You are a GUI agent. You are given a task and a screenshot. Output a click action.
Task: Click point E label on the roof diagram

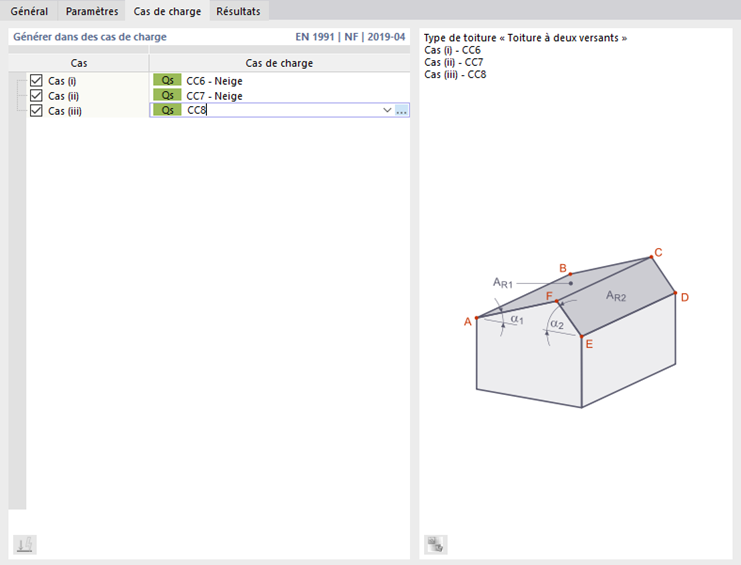589,344
